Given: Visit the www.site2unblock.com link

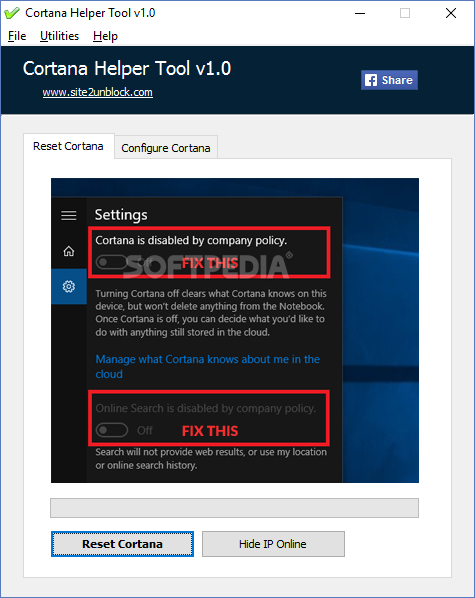Looking at the screenshot, I should point(98,92).
